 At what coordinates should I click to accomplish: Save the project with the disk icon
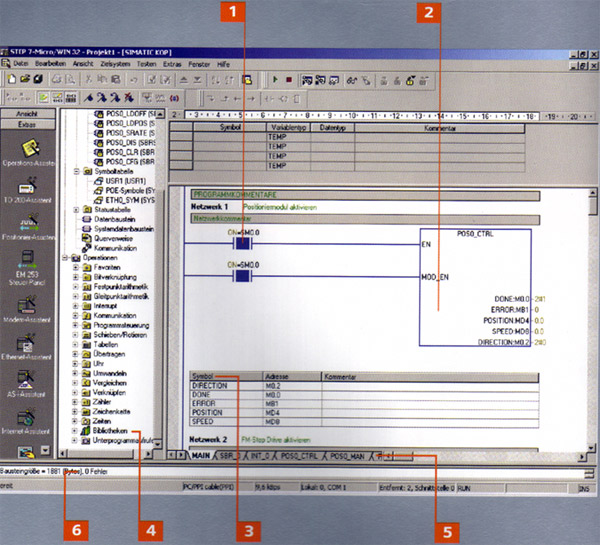tap(38, 80)
